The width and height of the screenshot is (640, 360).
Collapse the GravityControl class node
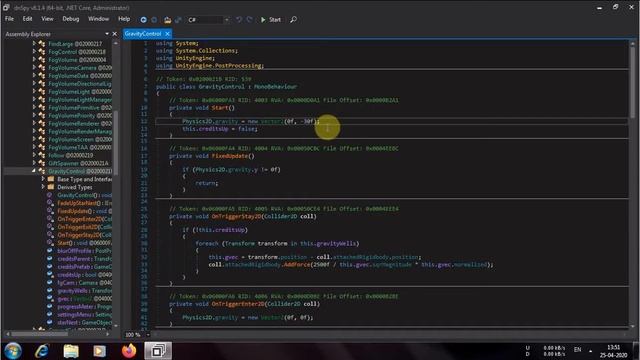tap(34, 171)
